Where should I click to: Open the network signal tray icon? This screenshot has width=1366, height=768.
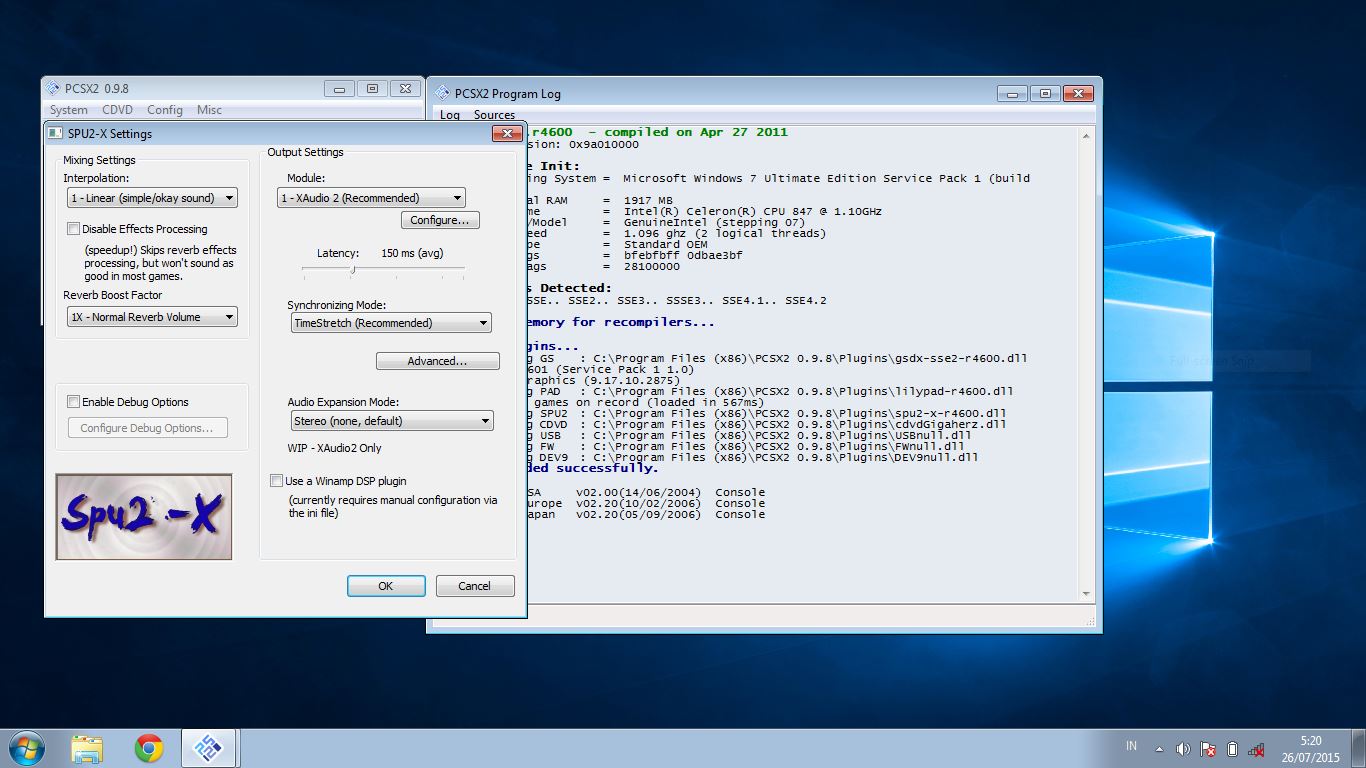click(x=1257, y=749)
